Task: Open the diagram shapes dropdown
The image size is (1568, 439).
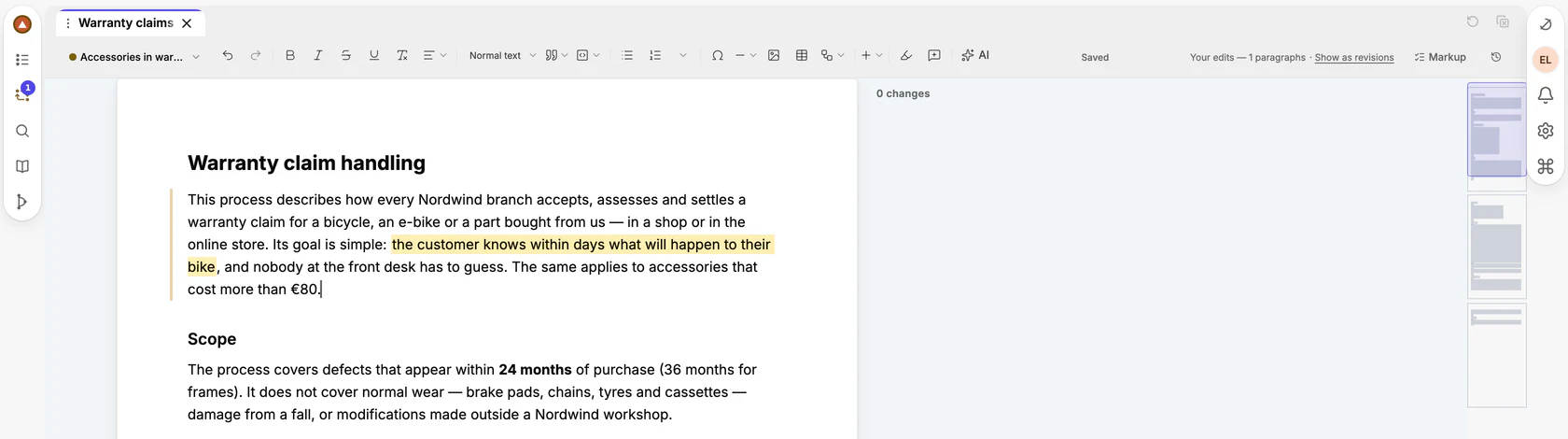Action: point(833,56)
